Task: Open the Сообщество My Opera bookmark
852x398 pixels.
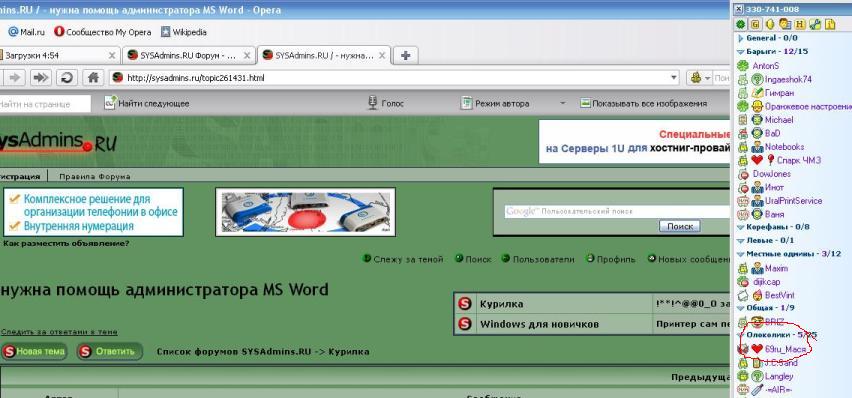Action: tap(103, 32)
